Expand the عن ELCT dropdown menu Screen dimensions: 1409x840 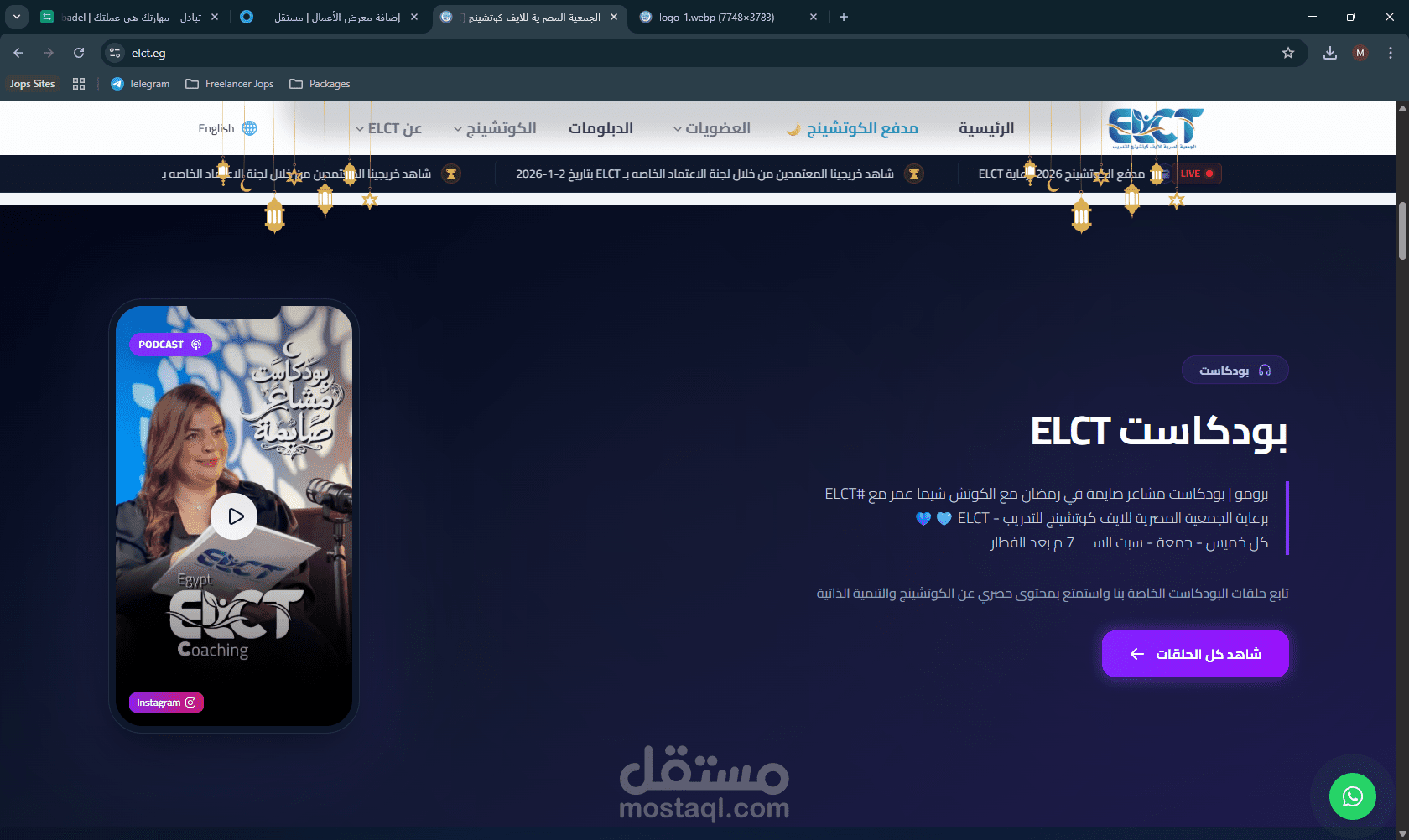(x=388, y=128)
